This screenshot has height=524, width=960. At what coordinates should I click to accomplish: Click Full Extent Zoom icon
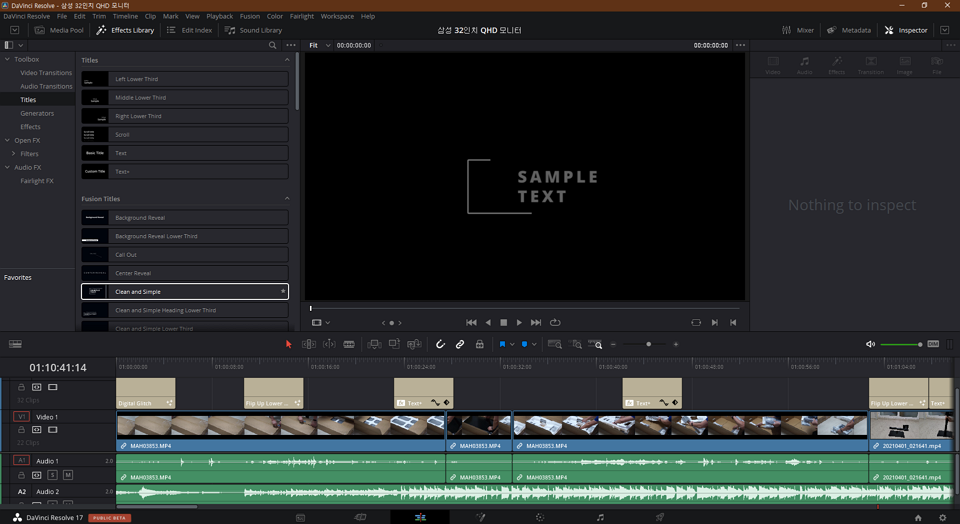coord(555,344)
